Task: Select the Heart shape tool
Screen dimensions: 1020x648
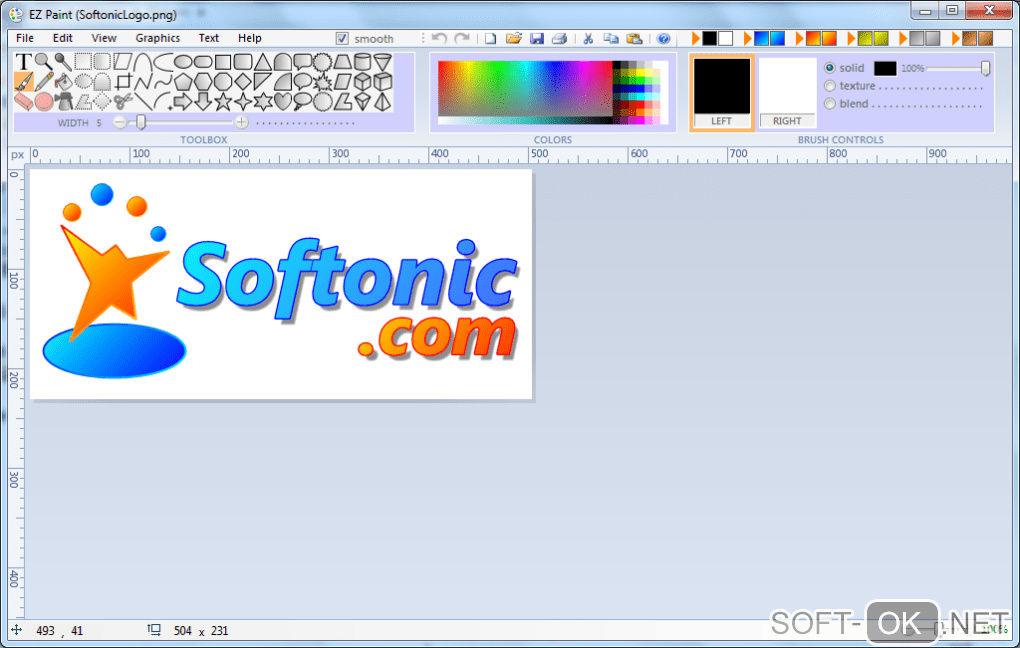Action: [283, 102]
